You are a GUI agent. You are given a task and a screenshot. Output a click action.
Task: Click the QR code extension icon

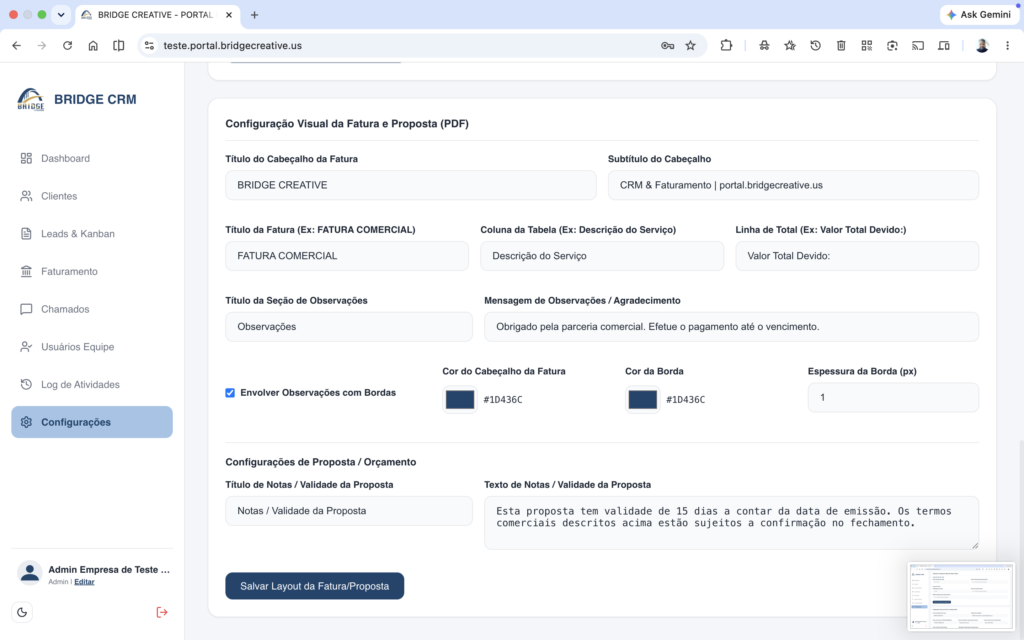(867, 46)
